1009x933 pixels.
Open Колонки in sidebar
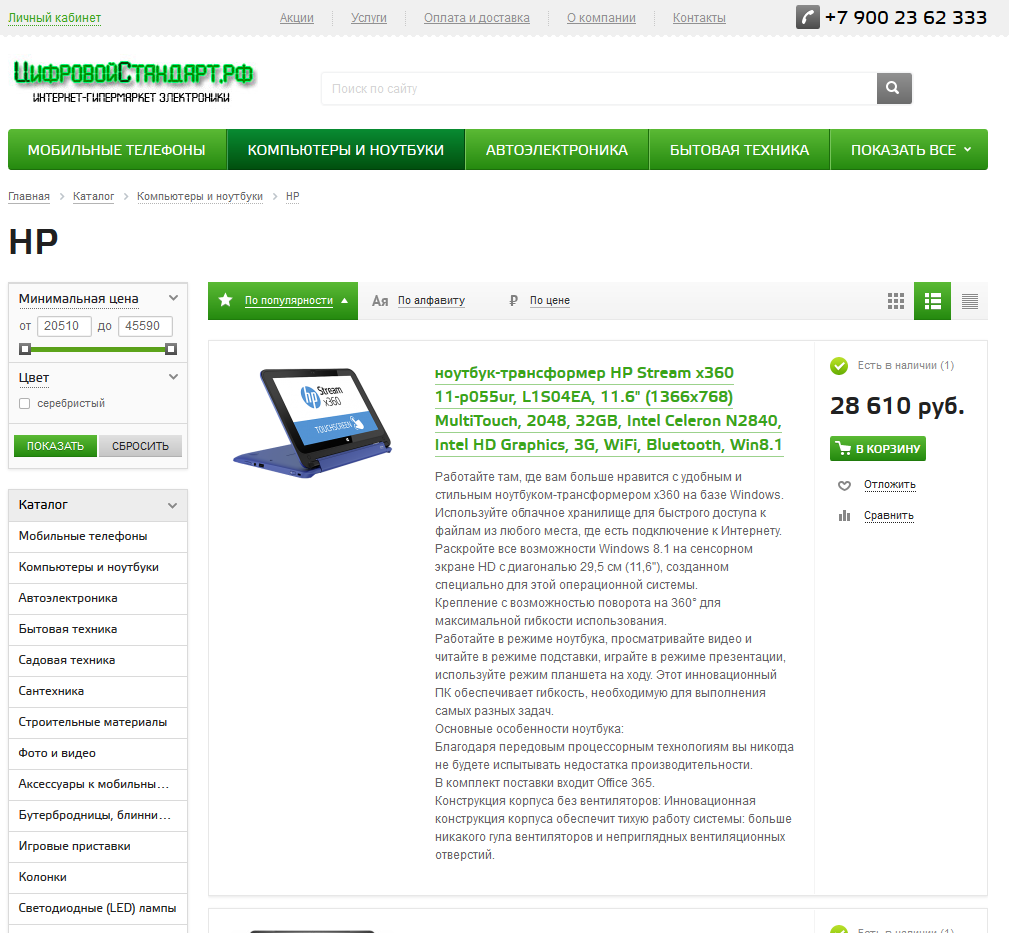click(x=98, y=877)
